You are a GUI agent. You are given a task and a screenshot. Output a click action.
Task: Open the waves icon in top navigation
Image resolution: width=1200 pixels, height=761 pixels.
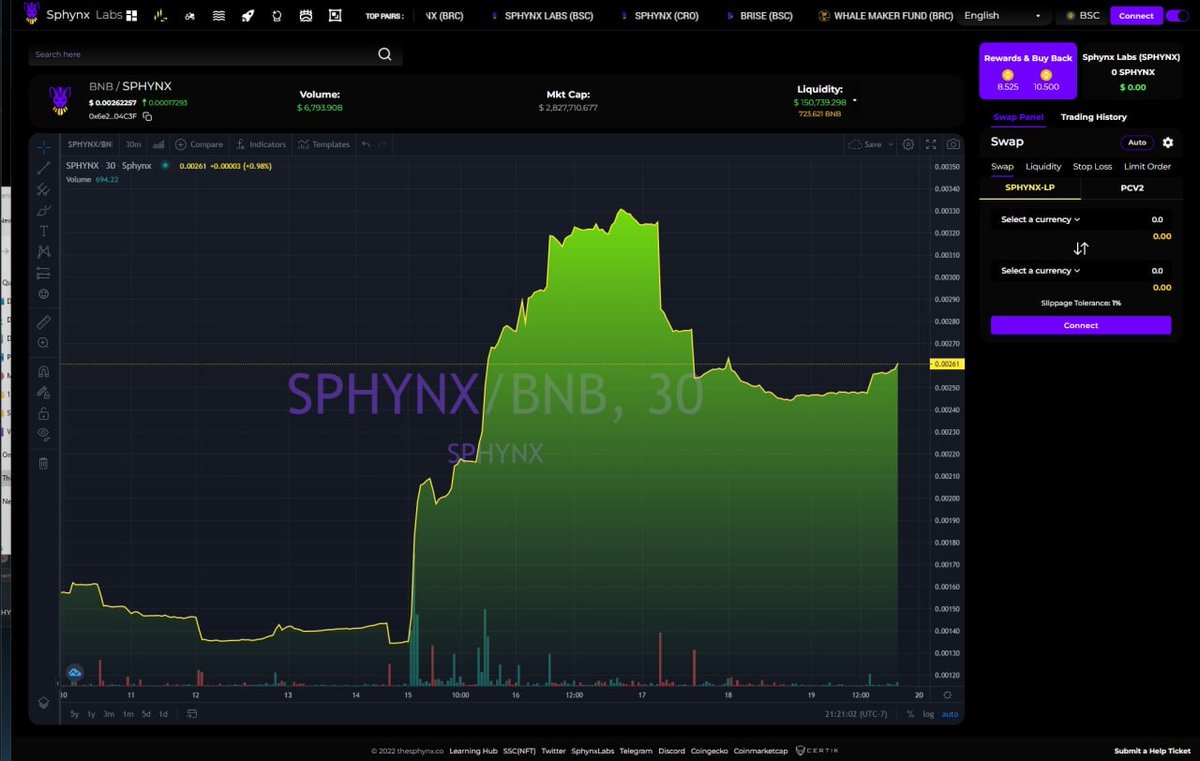pyautogui.click(x=218, y=16)
